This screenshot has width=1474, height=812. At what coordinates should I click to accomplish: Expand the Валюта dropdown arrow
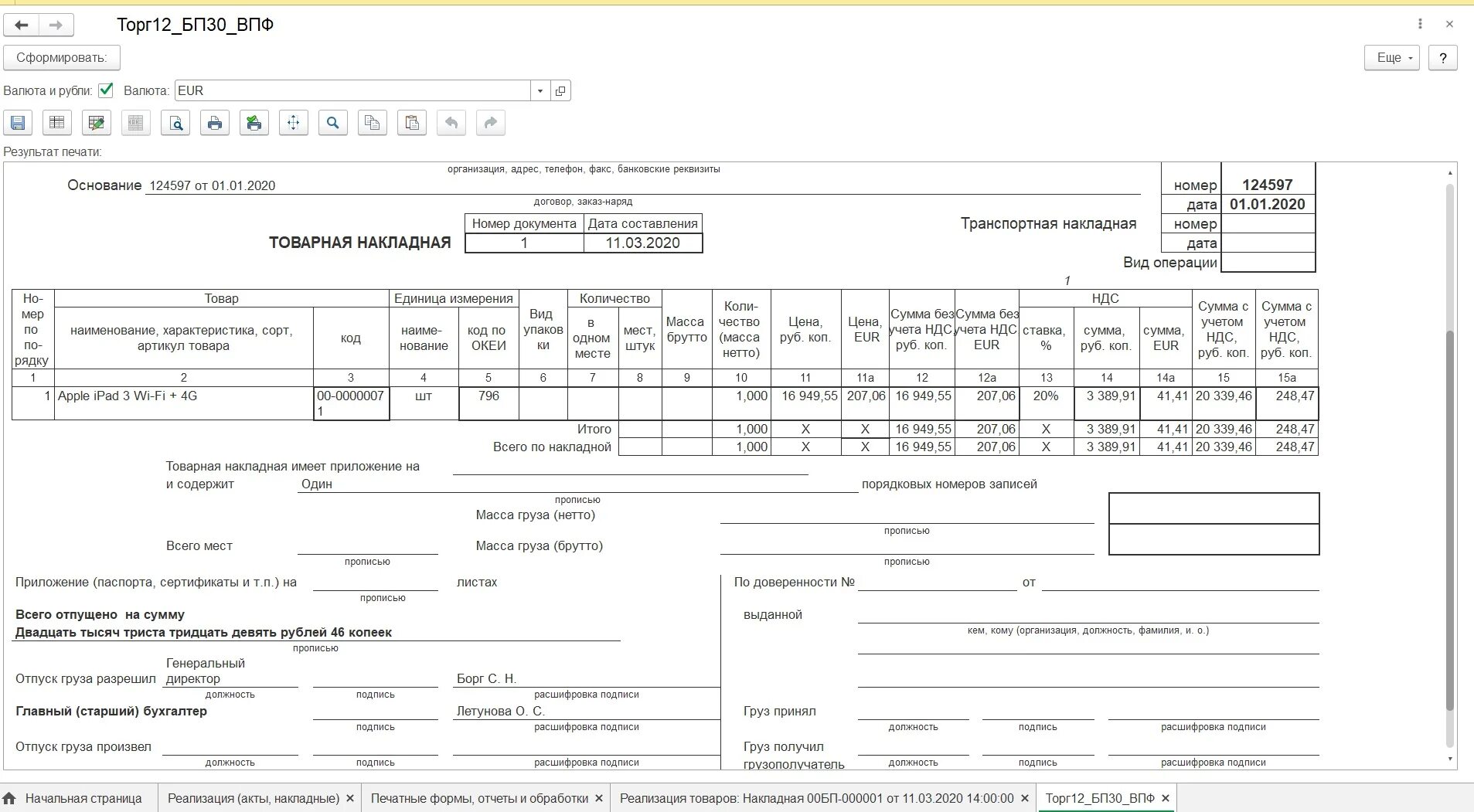pyautogui.click(x=540, y=90)
